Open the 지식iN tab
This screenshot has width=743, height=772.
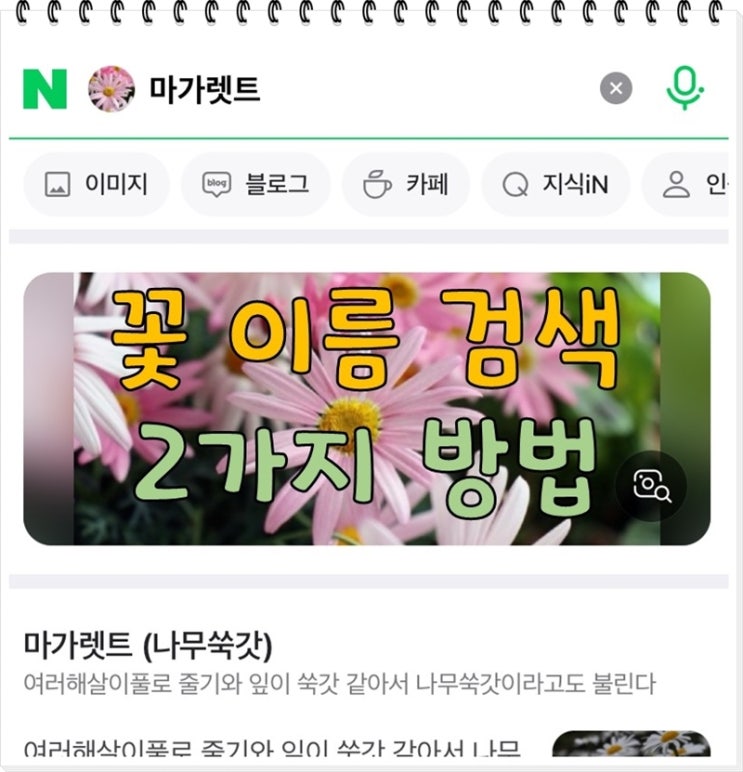point(555,185)
